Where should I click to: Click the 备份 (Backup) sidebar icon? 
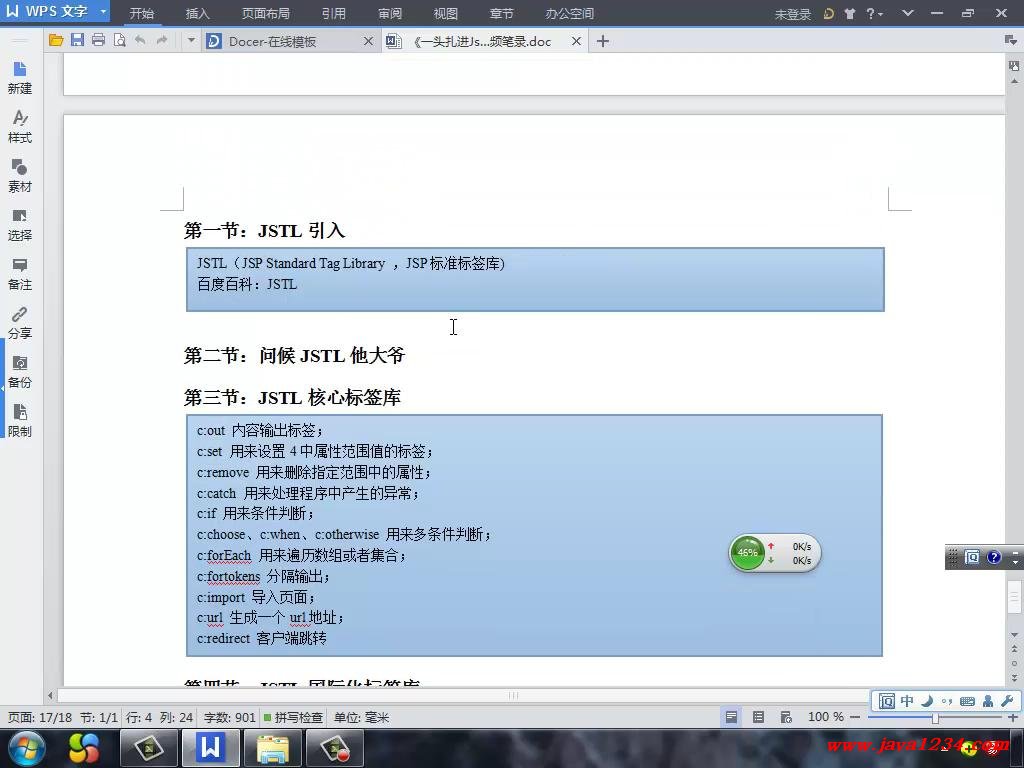[x=20, y=371]
